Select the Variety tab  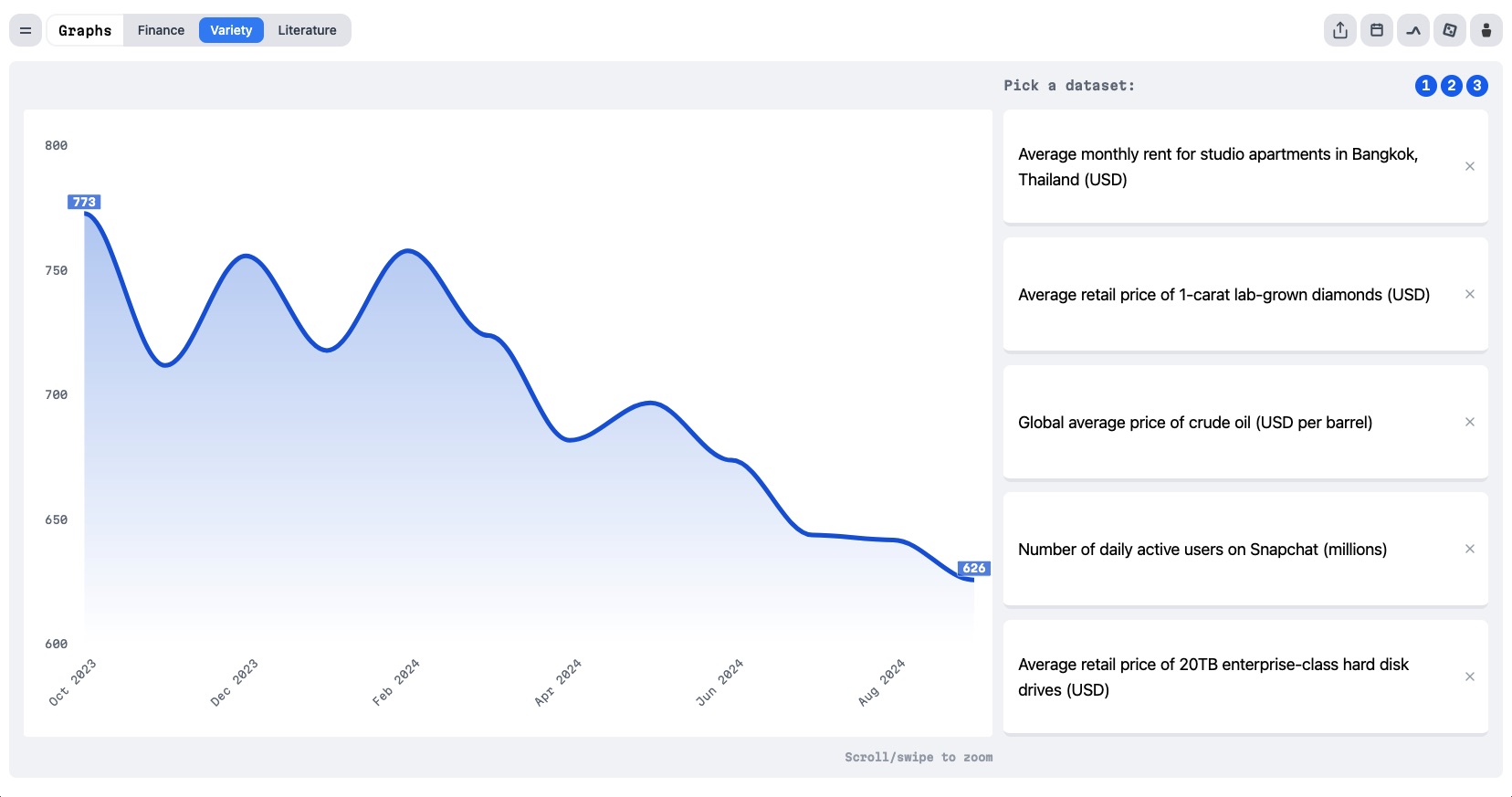[231, 30]
